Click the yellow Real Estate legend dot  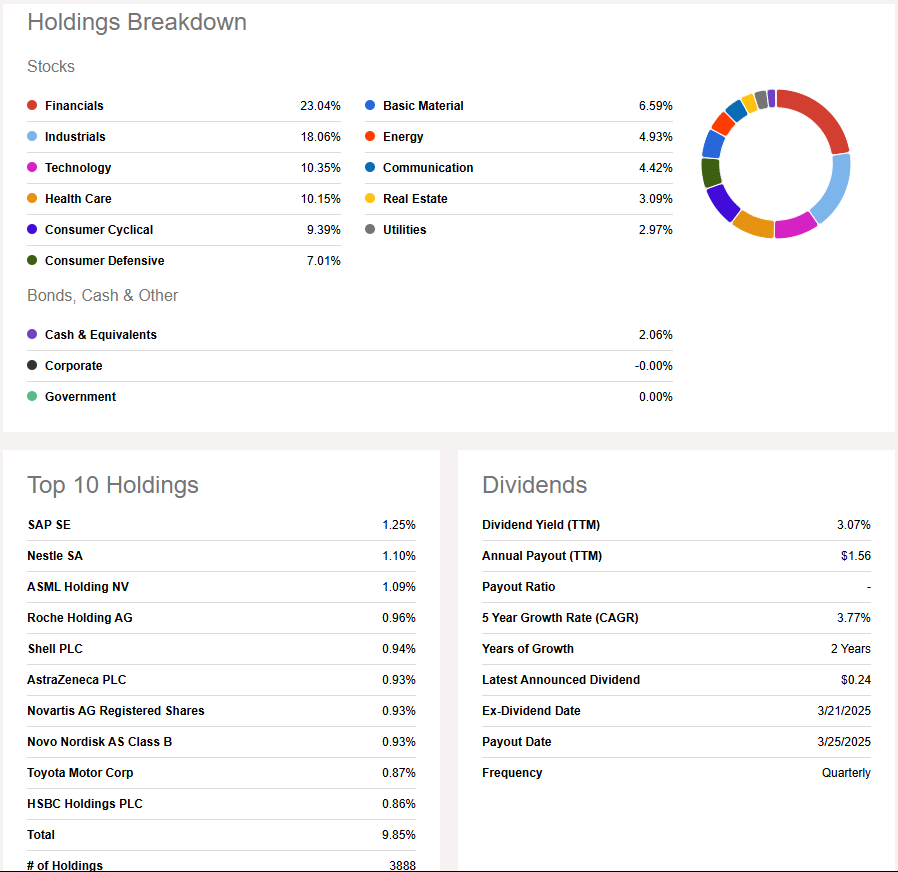[370, 199]
